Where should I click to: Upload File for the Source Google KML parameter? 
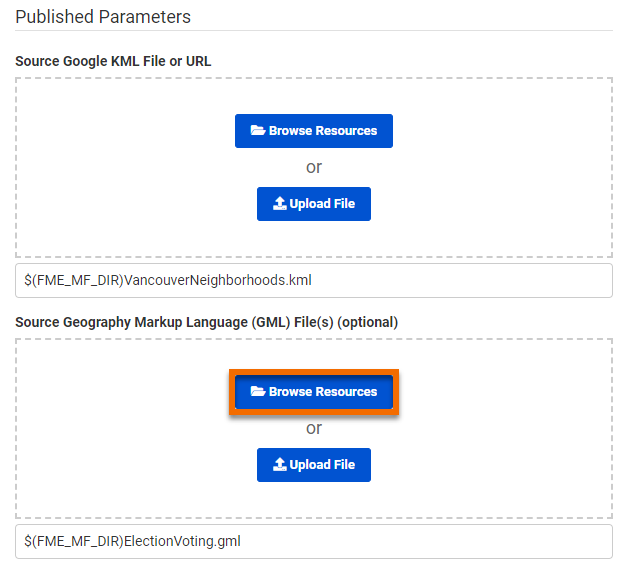pos(314,204)
